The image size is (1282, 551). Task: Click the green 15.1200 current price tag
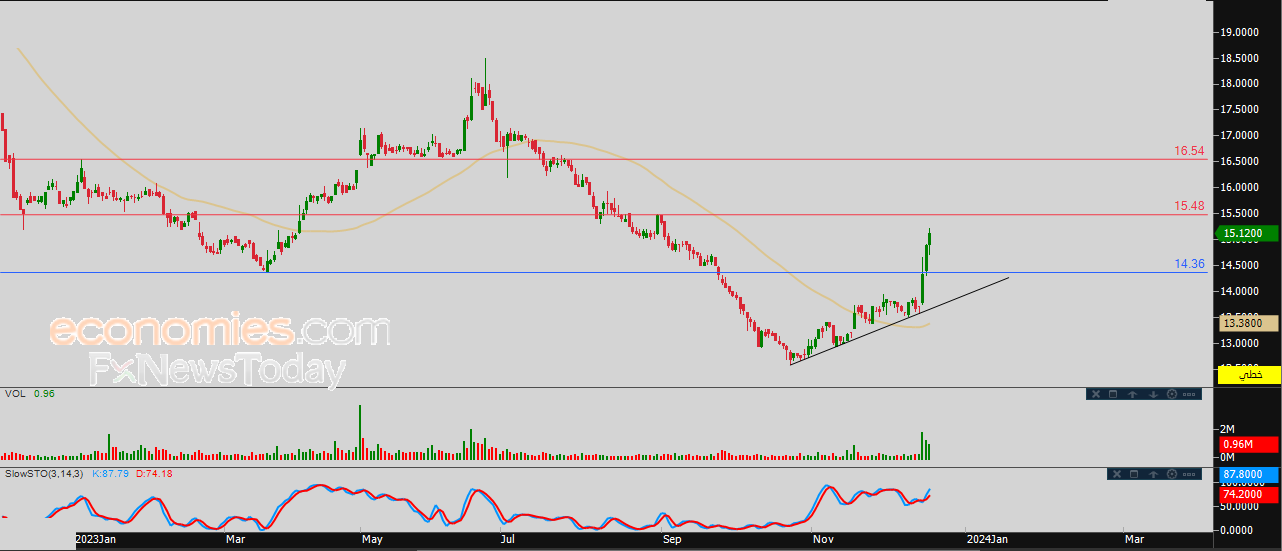tap(1247, 234)
